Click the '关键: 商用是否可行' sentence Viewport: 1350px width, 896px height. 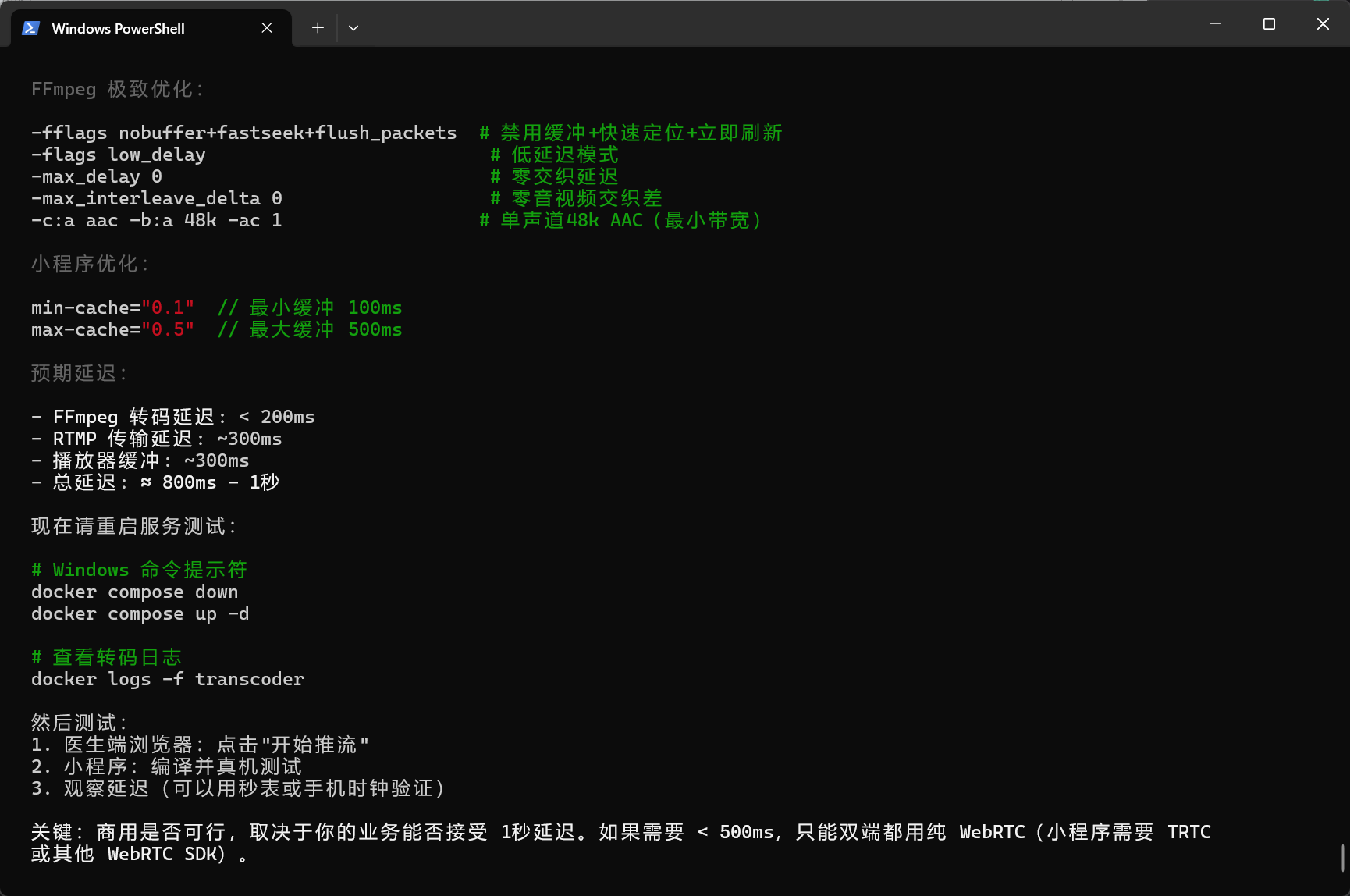coord(621,832)
